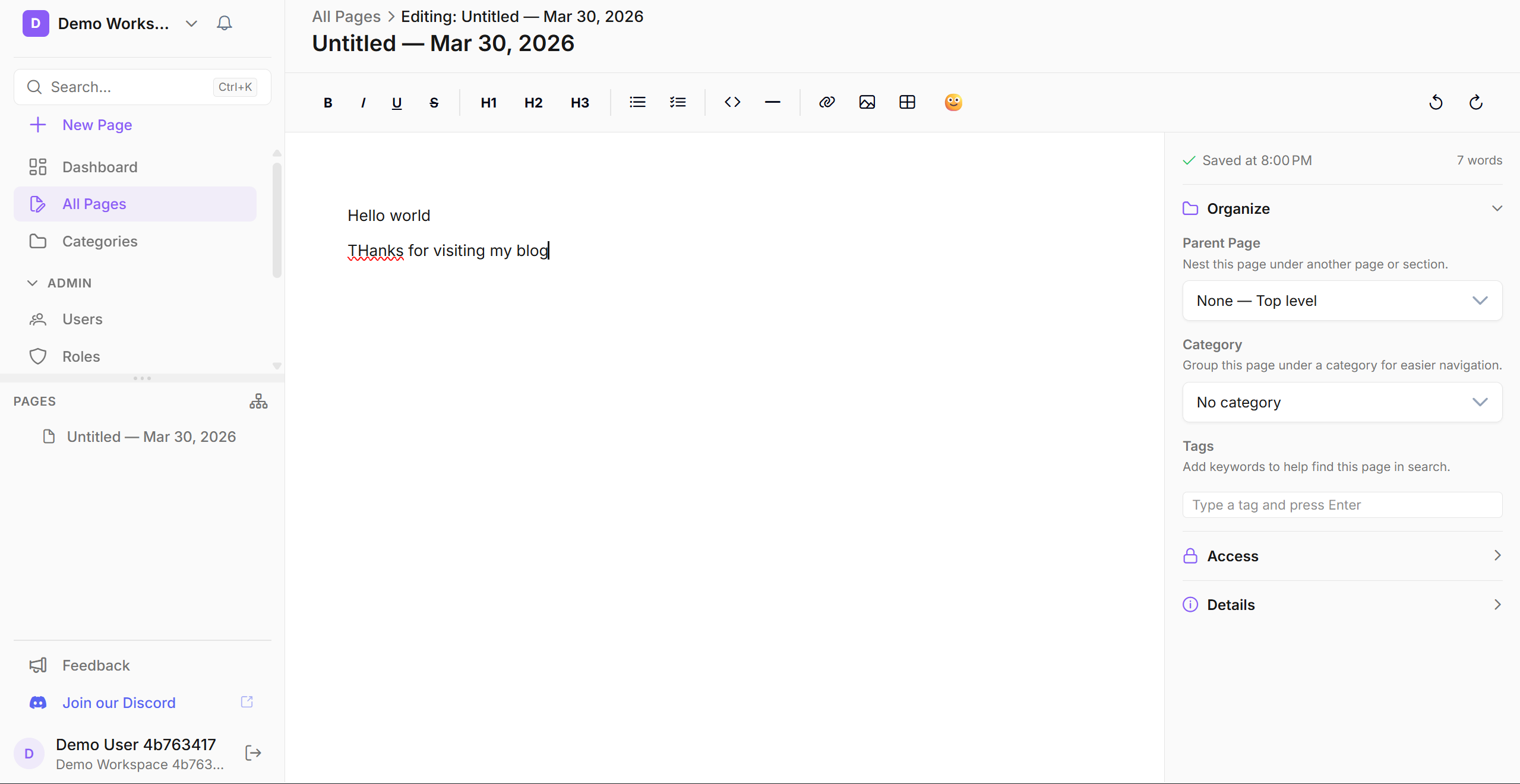This screenshot has width=1520, height=784.
Task: Open the Parent Page dropdown
Action: (x=1342, y=301)
